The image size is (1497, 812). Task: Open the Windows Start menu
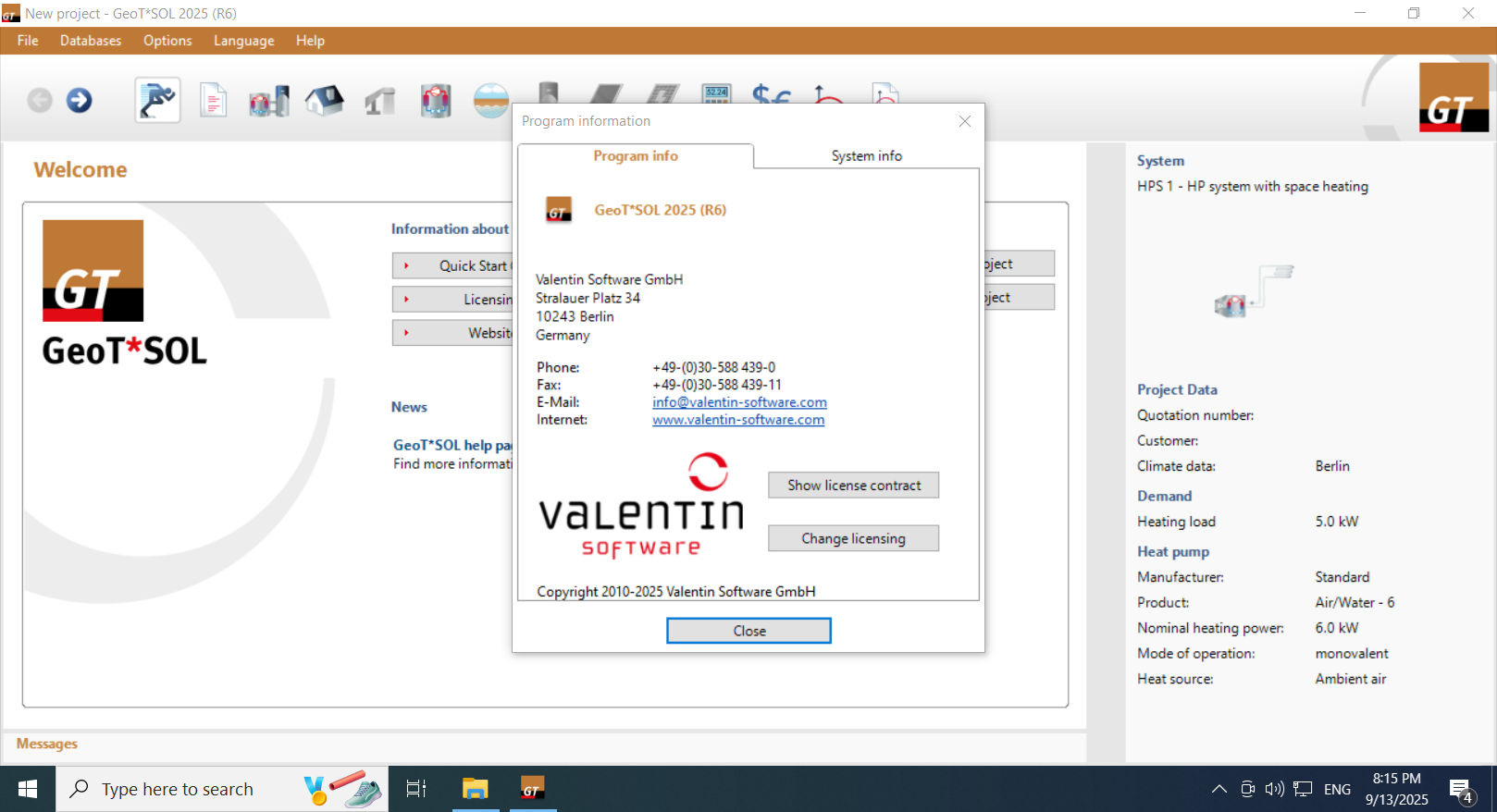pyautogui.click(x=28, y=789)
